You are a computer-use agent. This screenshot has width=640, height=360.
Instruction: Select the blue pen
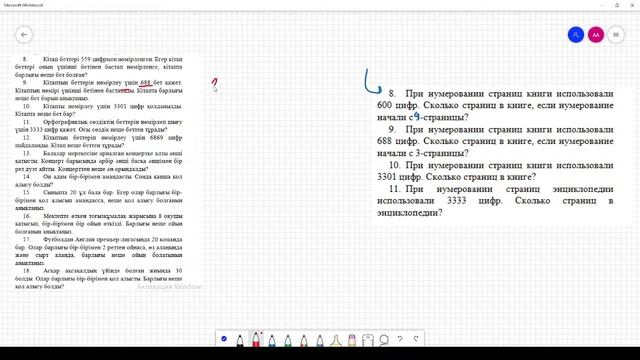271,340
